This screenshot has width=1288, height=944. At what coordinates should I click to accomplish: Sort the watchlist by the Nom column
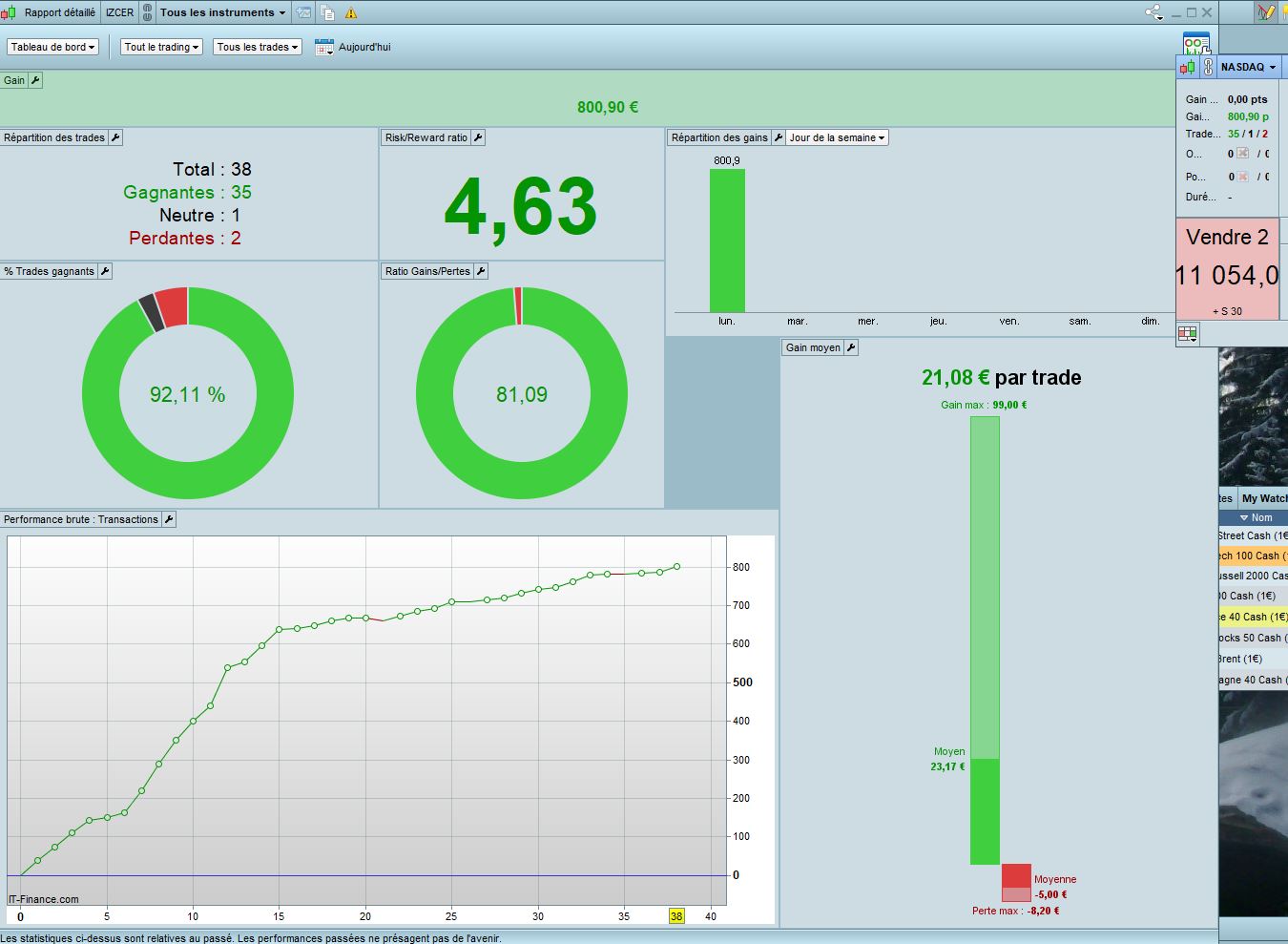coord(1256,517)
